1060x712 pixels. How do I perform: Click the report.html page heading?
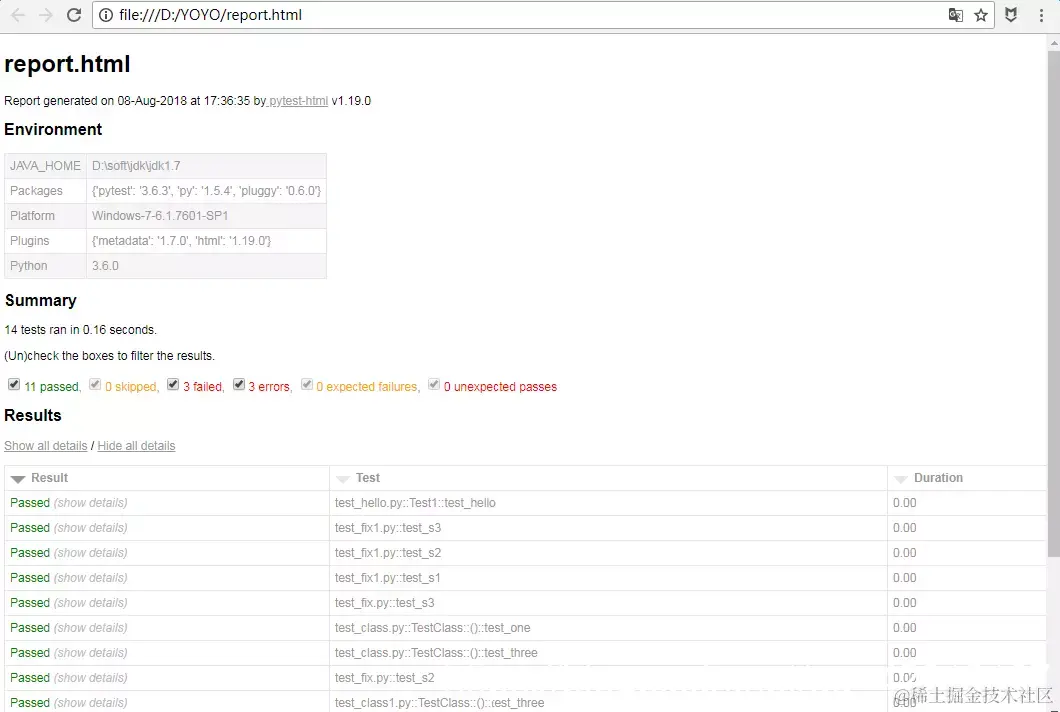67,64
